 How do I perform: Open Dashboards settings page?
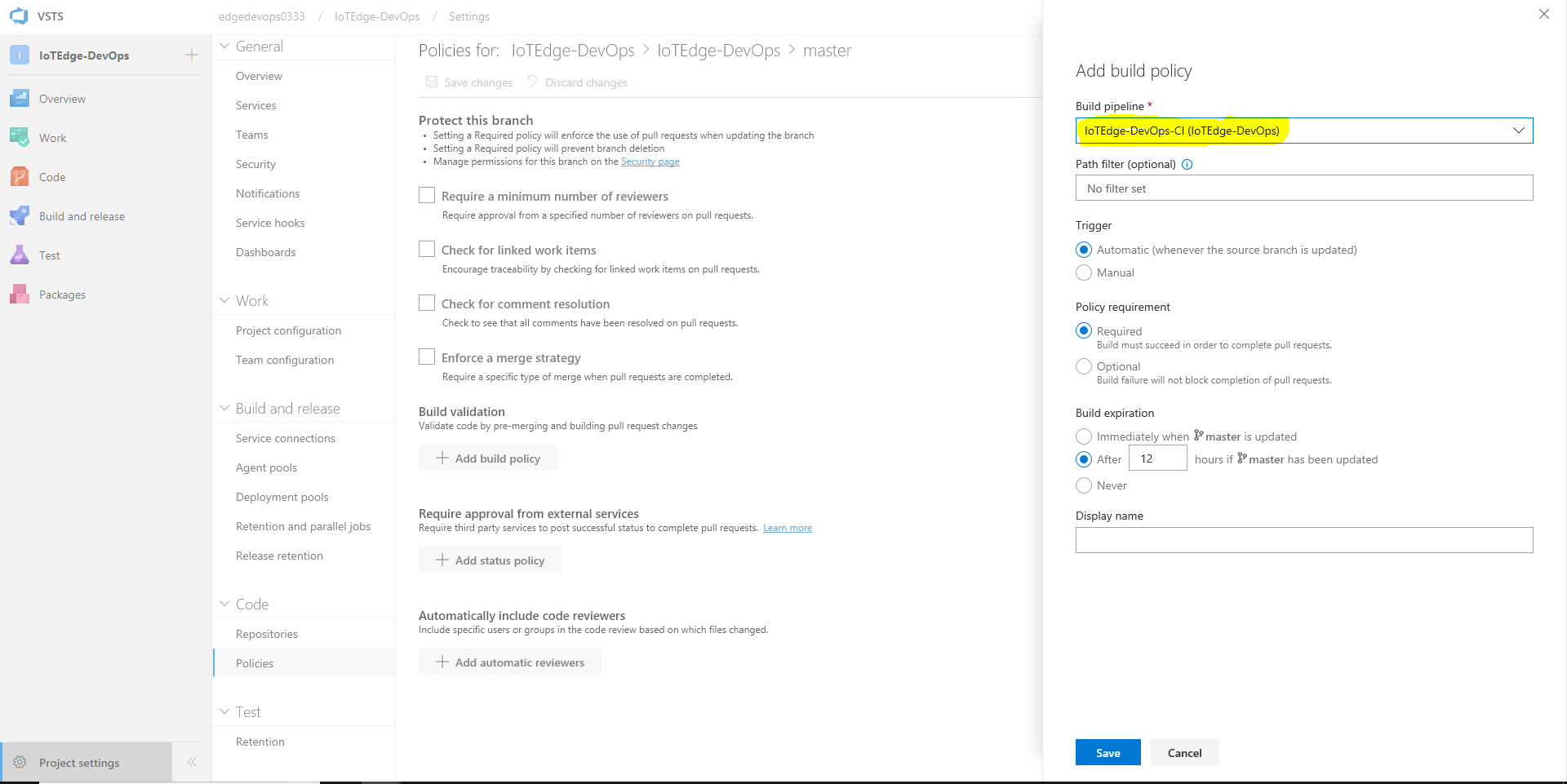tap(265, 252)
